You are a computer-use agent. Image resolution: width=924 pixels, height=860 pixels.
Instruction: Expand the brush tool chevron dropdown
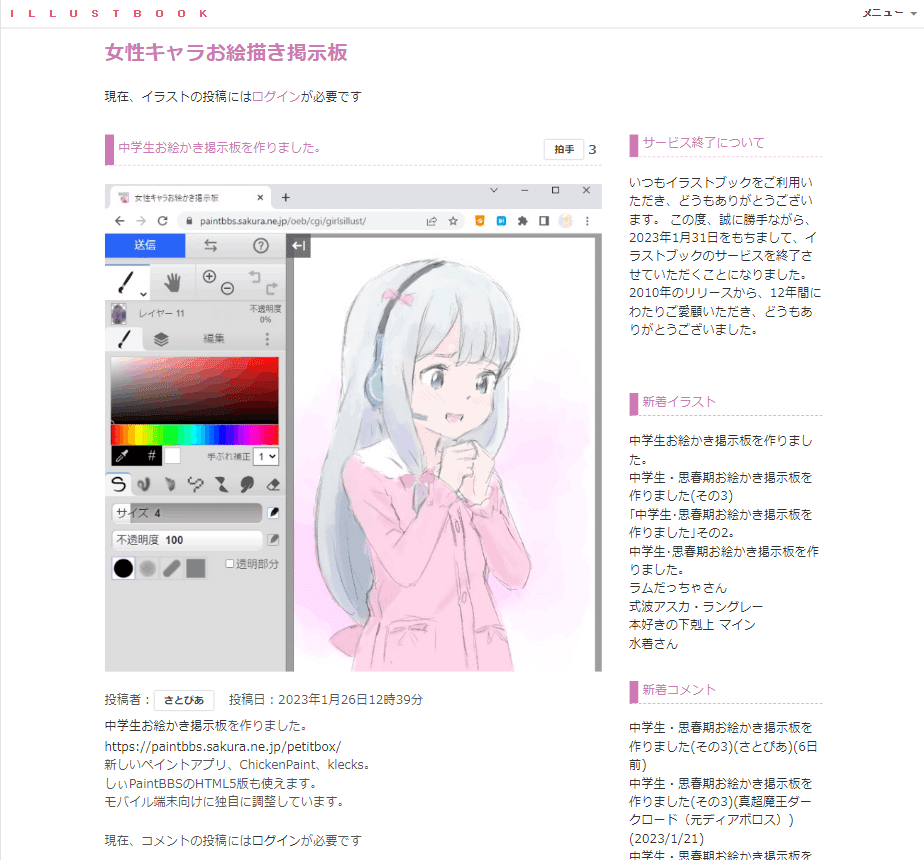coord(143,294)
